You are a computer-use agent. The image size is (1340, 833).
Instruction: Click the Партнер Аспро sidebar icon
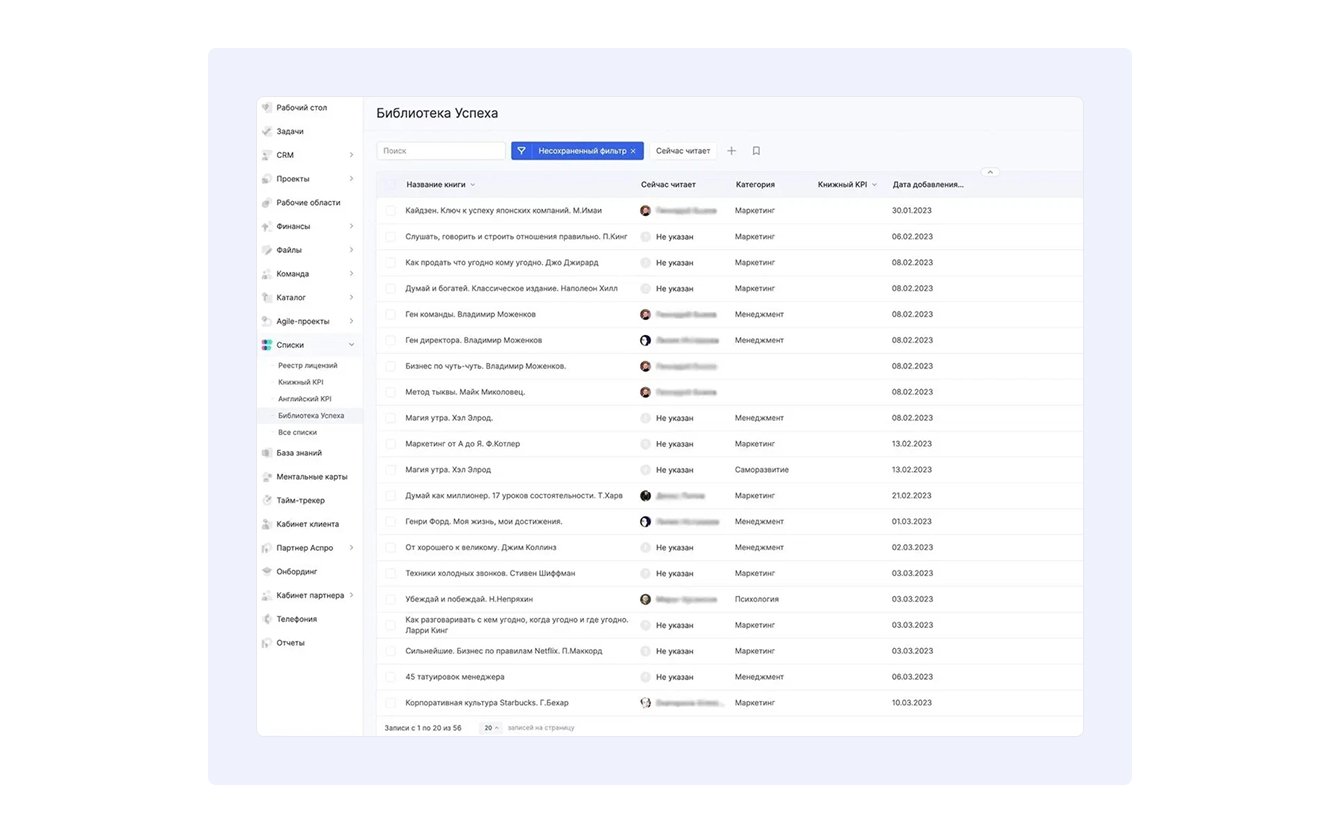pyautogui.click(x=267, y=548)
